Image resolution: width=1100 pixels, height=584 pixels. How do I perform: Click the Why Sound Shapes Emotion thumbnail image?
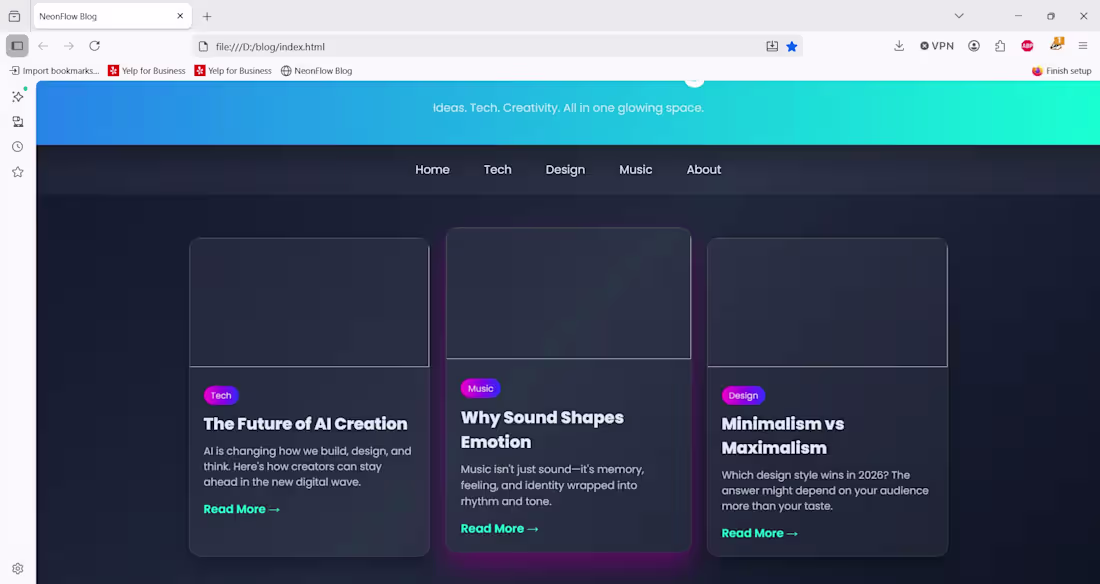[568, 293]
